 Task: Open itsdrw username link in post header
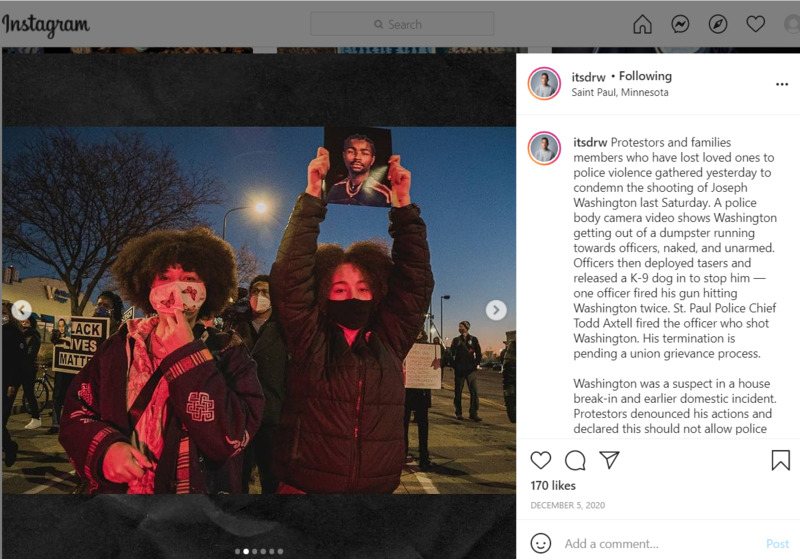coord(588,77)
